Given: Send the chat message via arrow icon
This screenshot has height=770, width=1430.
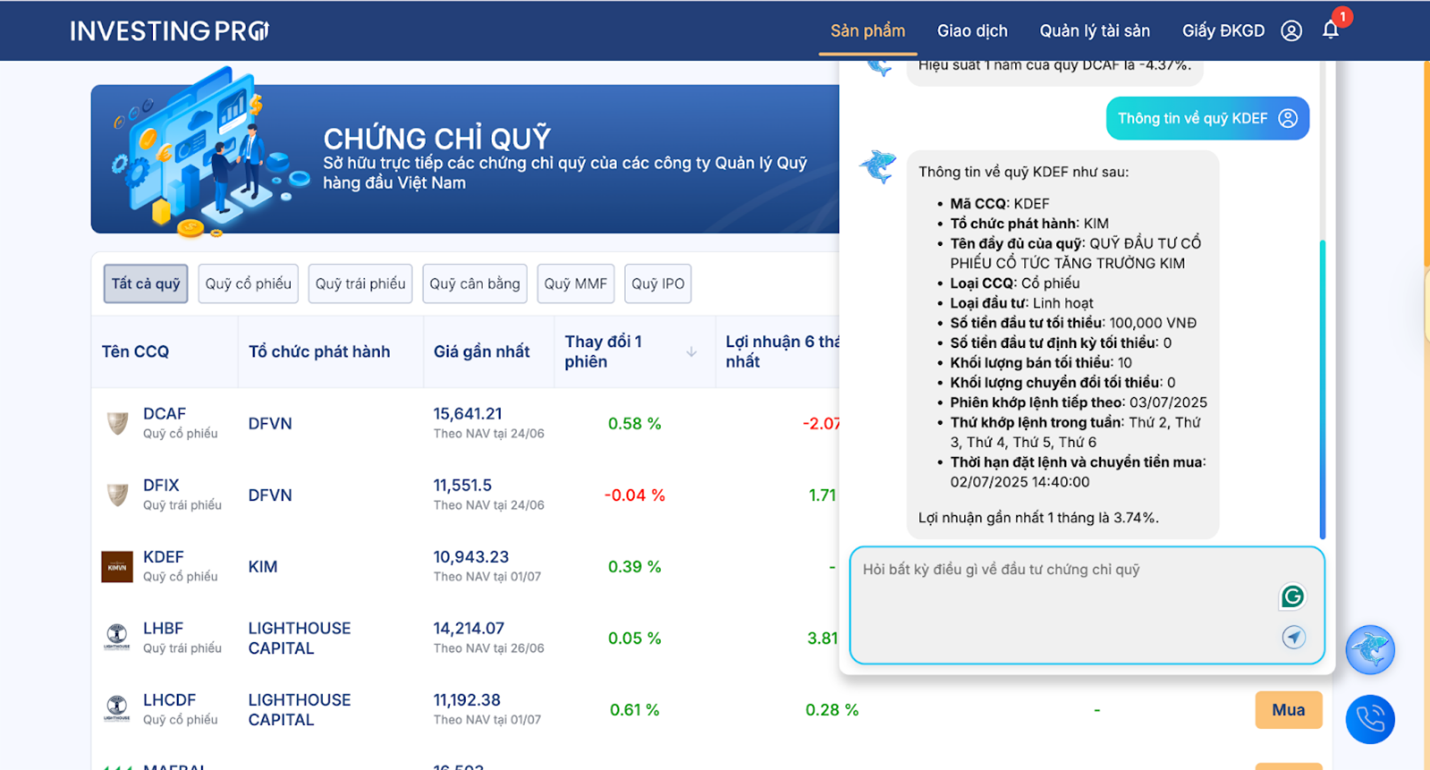Looking at the screenshot, I should [1294, 637].
